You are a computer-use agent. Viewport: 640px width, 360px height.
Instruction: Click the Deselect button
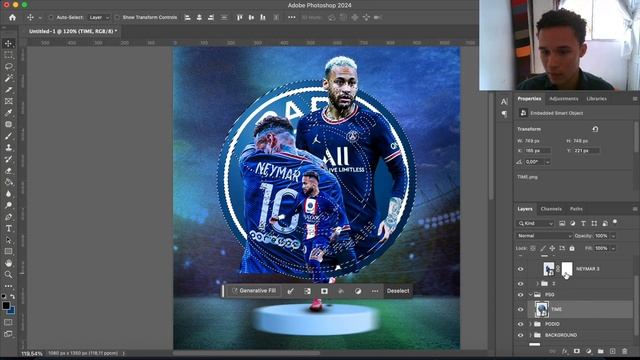click(398, 291)
